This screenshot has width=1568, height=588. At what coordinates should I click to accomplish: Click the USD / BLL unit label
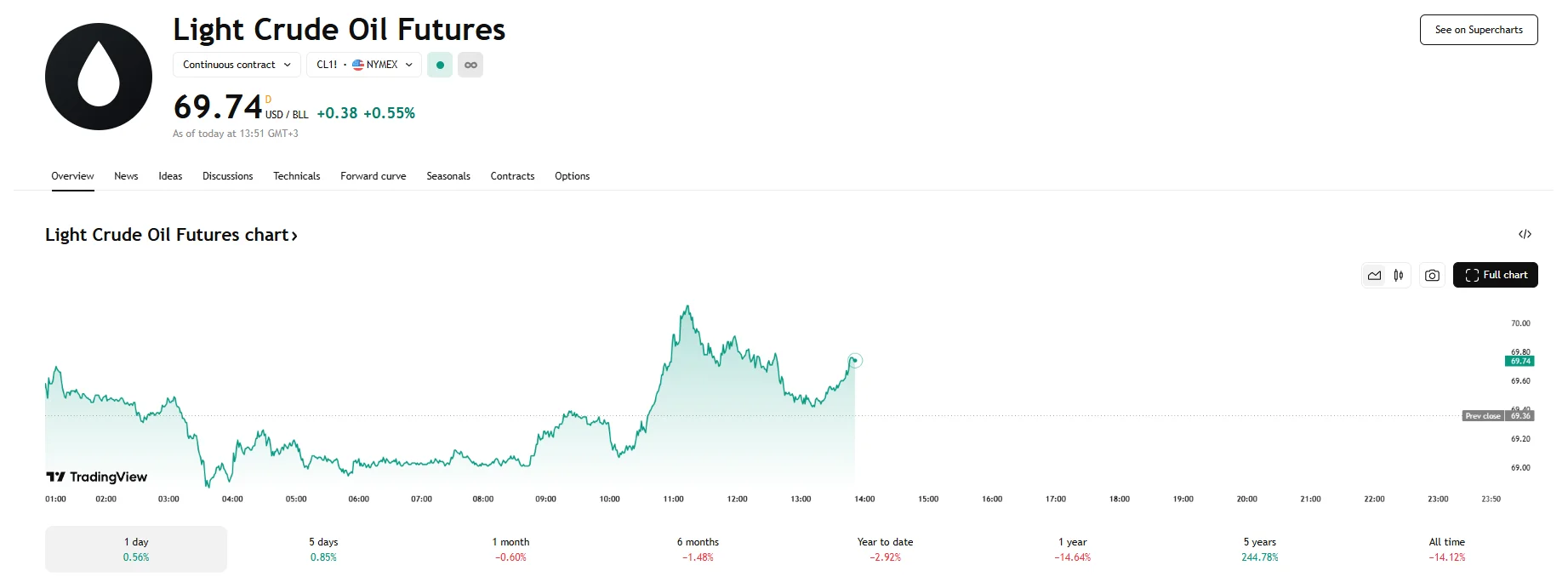click(x=287, y=115)
